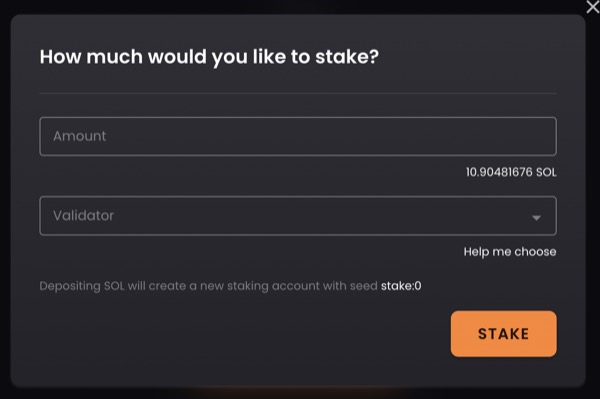Focus the Amount input field

click(298, 136)
